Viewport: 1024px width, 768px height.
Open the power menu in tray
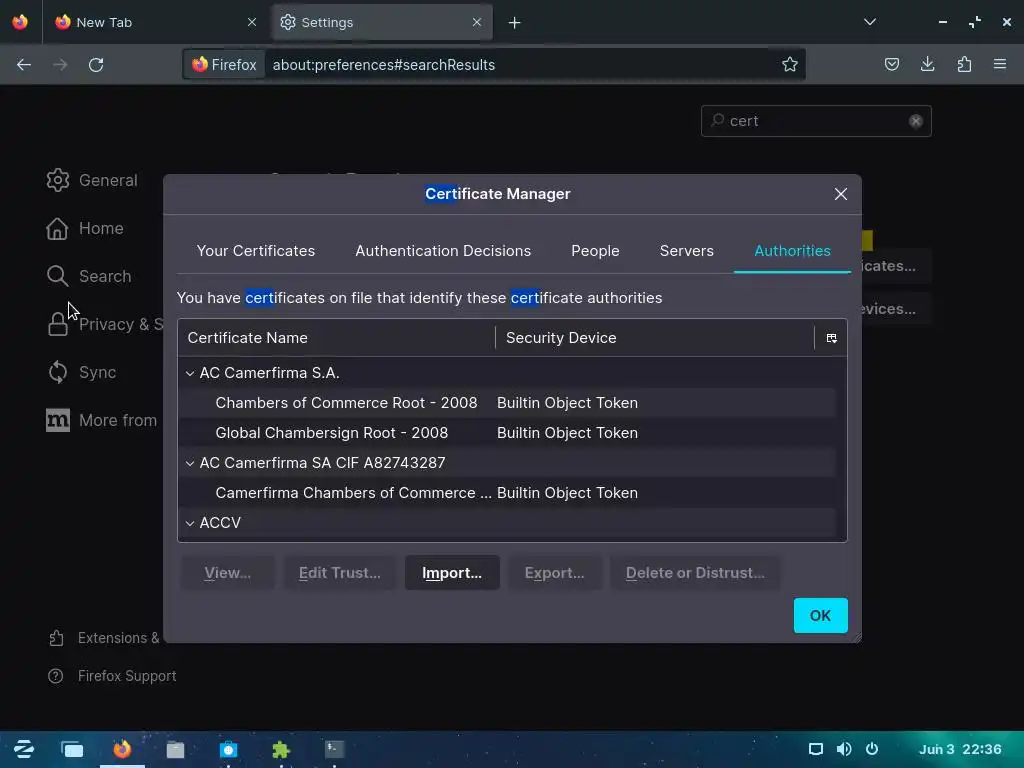click(872, 749)
